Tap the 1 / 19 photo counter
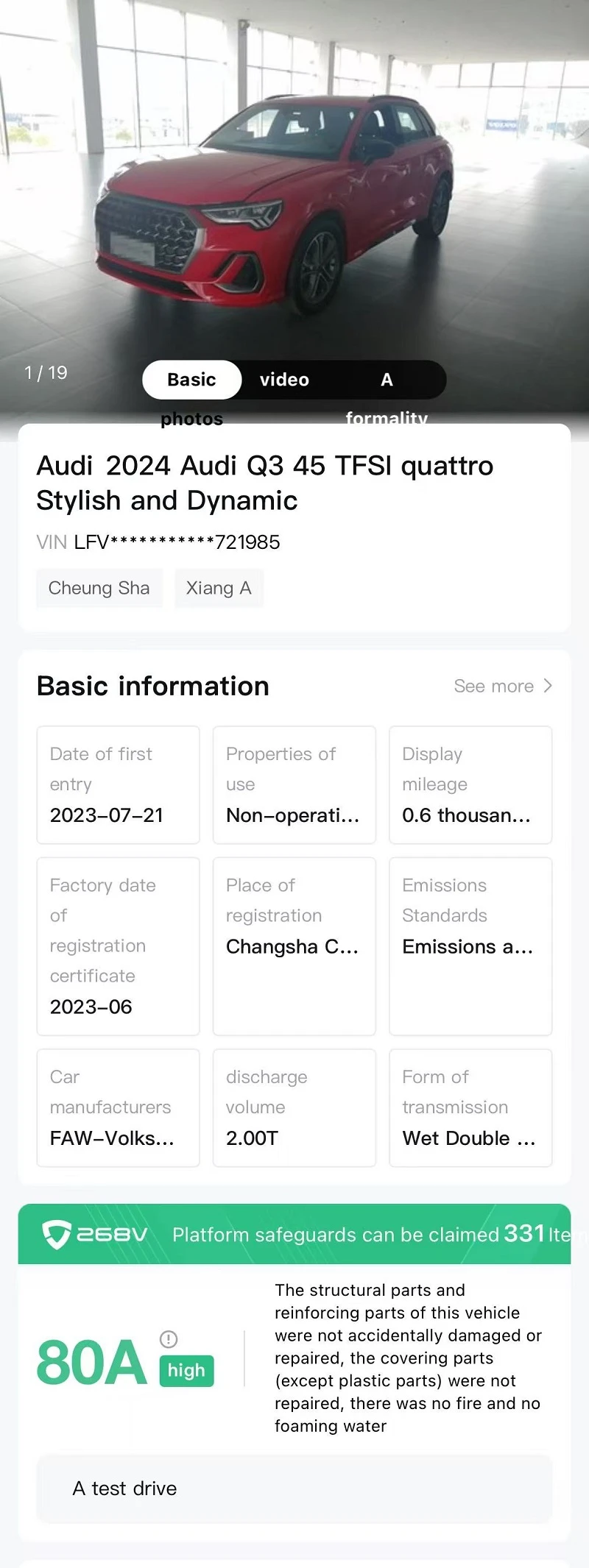Viewport: 589px width, 1568px height. pyautogui.click(x=46, y=372)
